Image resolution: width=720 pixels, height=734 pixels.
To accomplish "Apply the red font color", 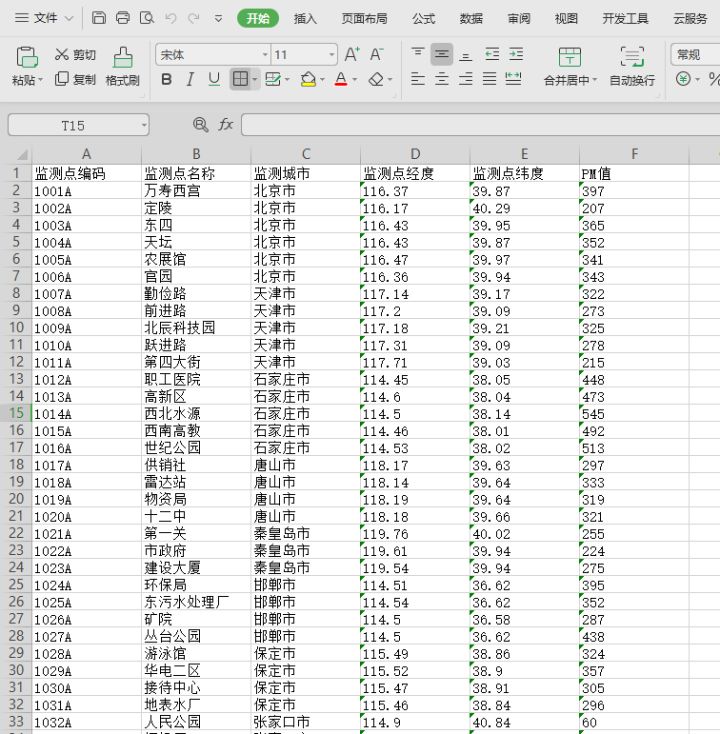I will (341, 79).
